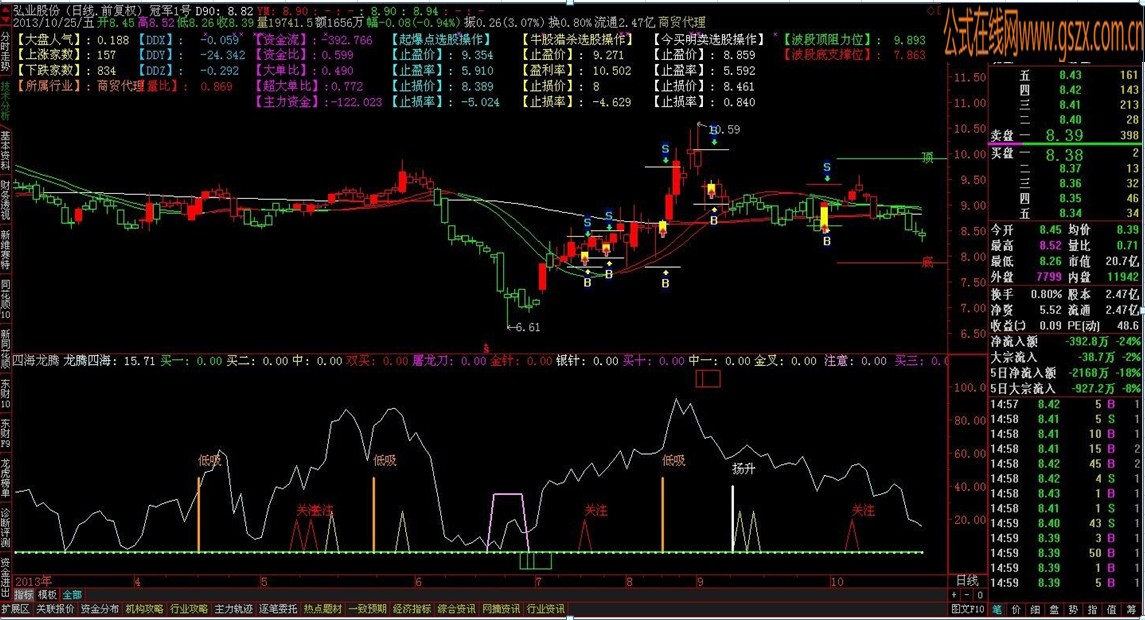Select the 全部 tab
This screenshot has width=1145, height=620.
pos(72,595)
